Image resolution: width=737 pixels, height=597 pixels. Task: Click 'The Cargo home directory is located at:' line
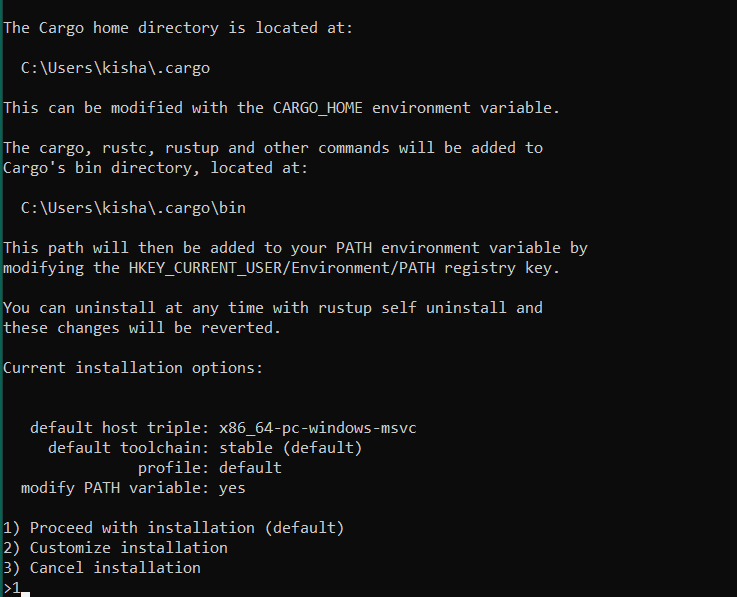[x=178, y=28]
